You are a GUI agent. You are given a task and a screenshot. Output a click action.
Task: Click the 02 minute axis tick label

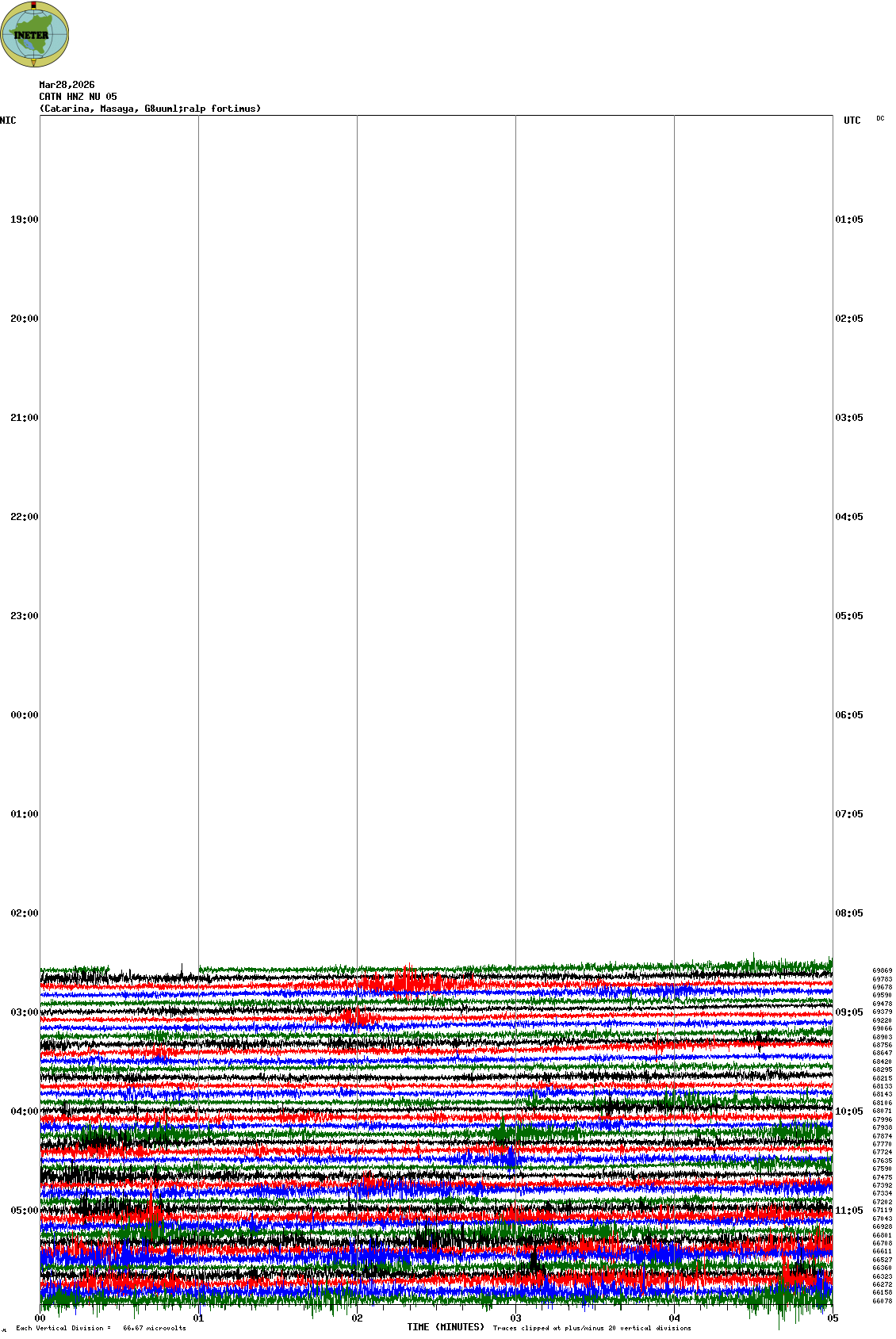tap(358, 1318)
